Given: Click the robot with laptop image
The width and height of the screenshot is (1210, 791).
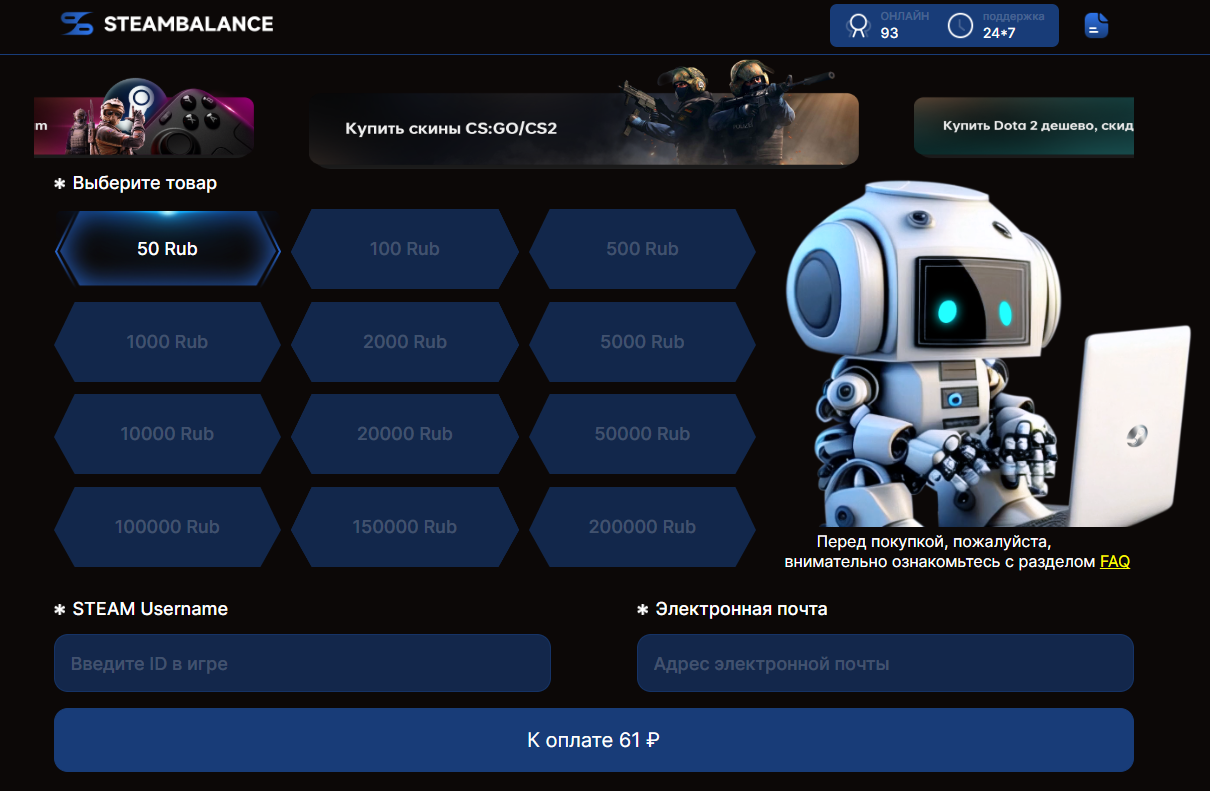Looking at the screenshot, I should coord(988,355).
